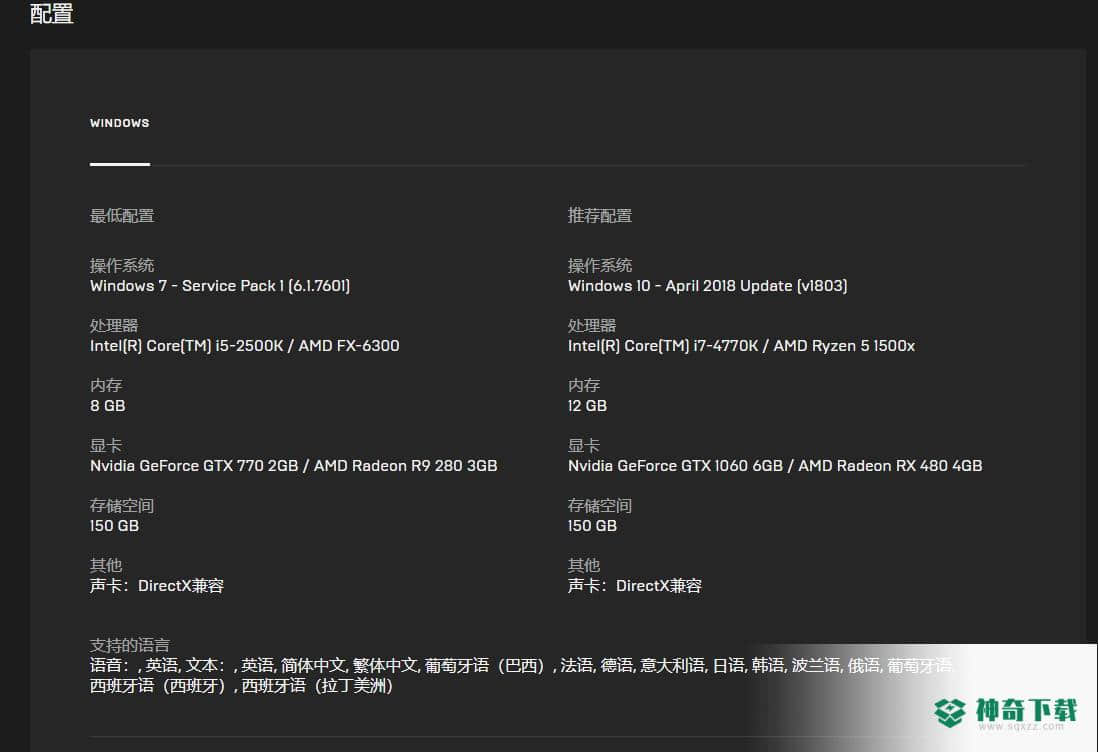Click 'Nvidia GeForce GTX 1060 6GB / AMD Radeon RX 480 4GB'
1098x752 pixels.
tap(775, 466)
